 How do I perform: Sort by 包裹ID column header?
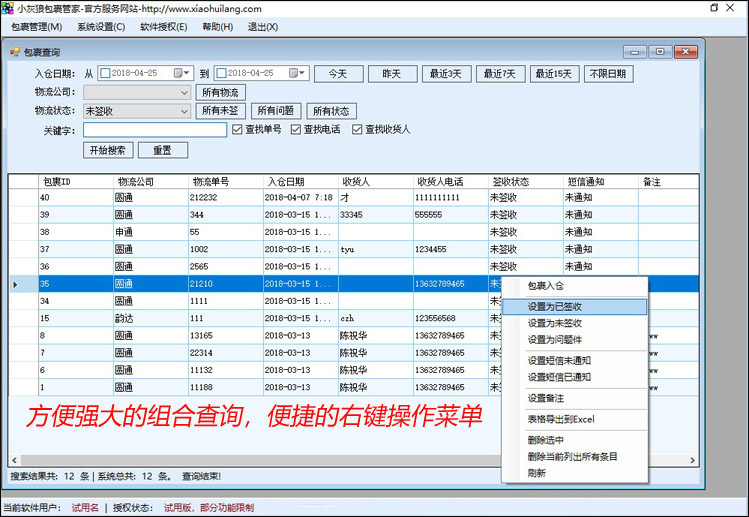(x=75, y=182)
